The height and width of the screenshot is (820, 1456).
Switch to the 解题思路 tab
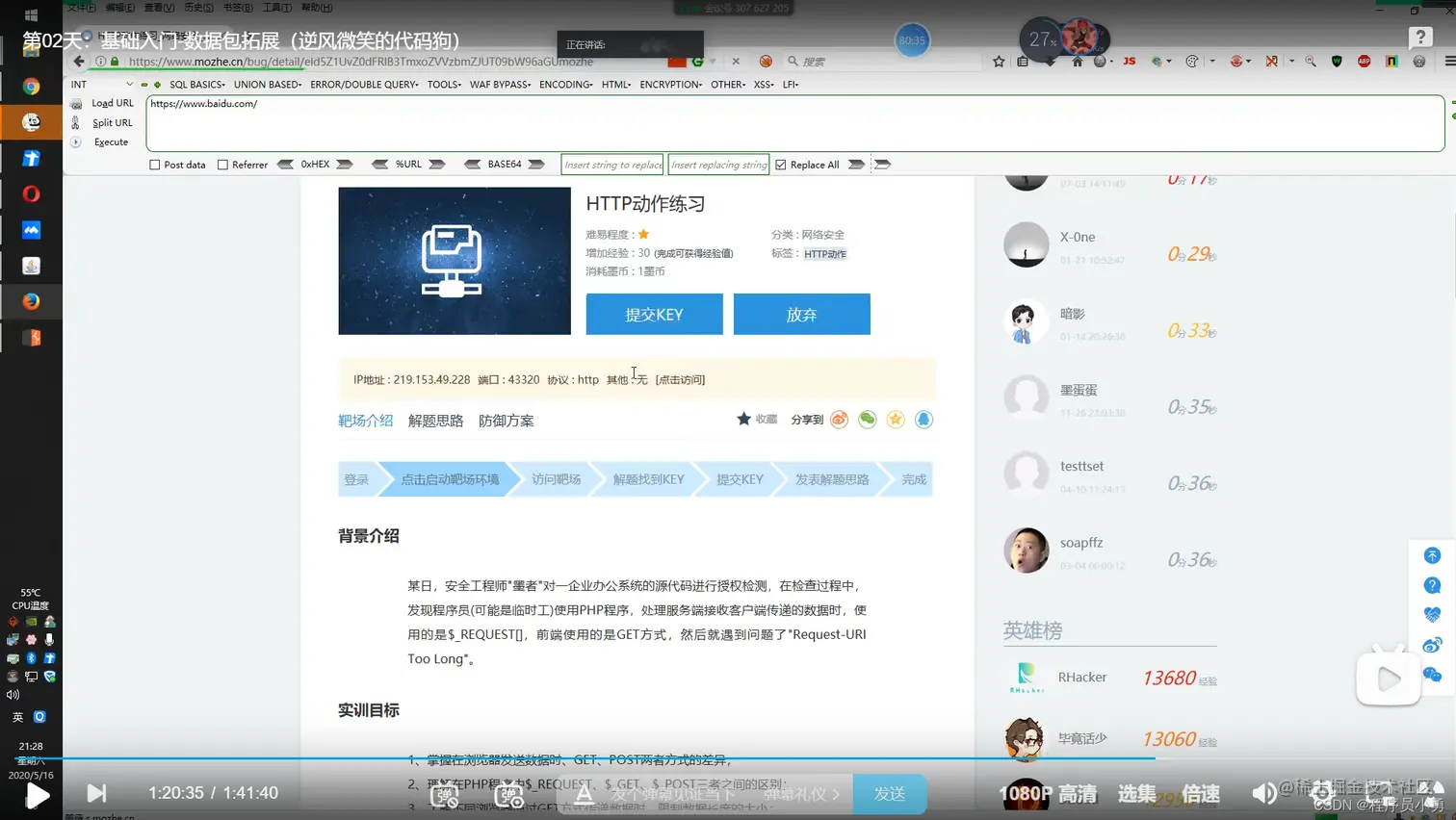click(435, 421)
